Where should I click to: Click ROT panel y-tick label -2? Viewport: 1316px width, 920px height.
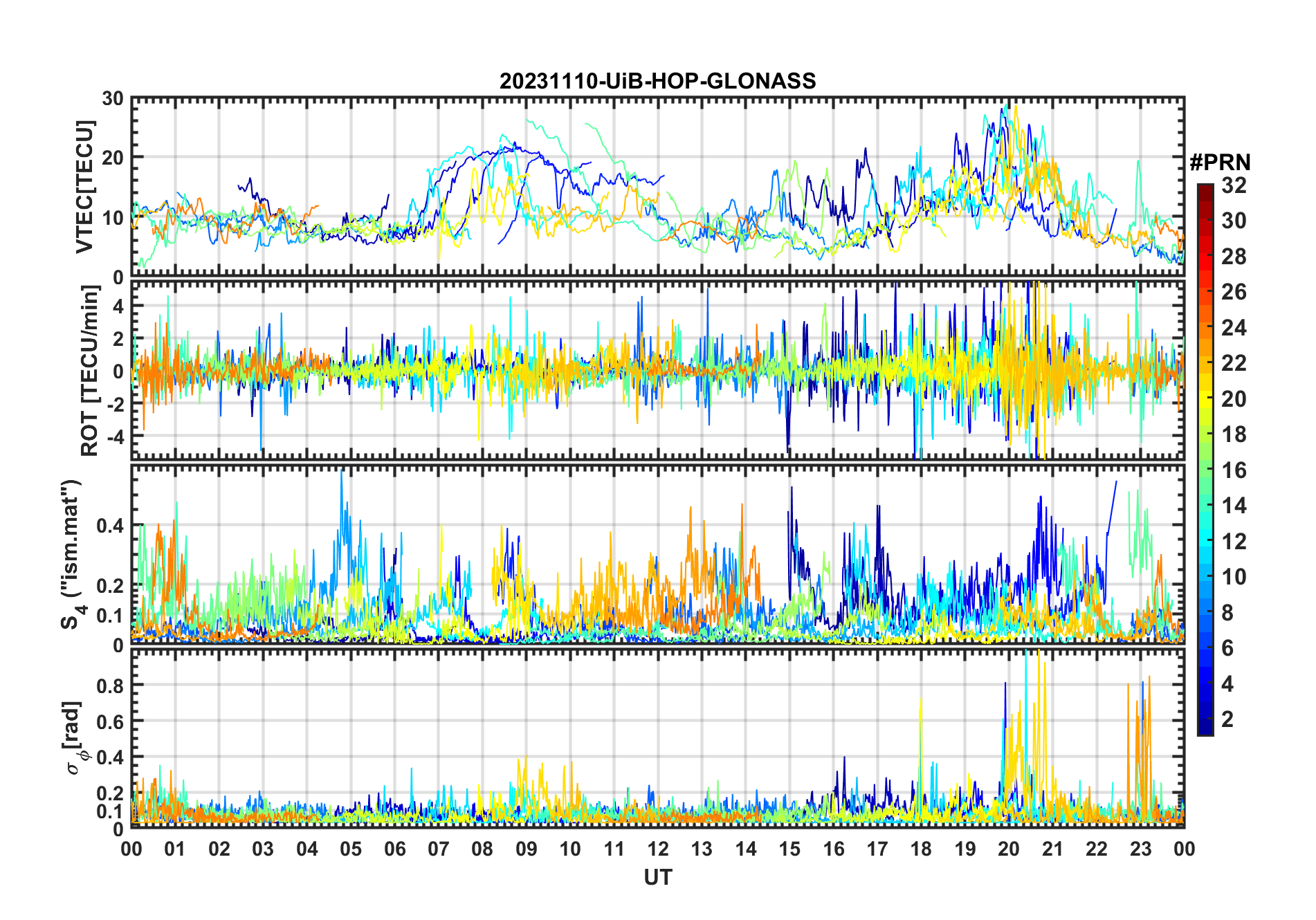[115, 405]
